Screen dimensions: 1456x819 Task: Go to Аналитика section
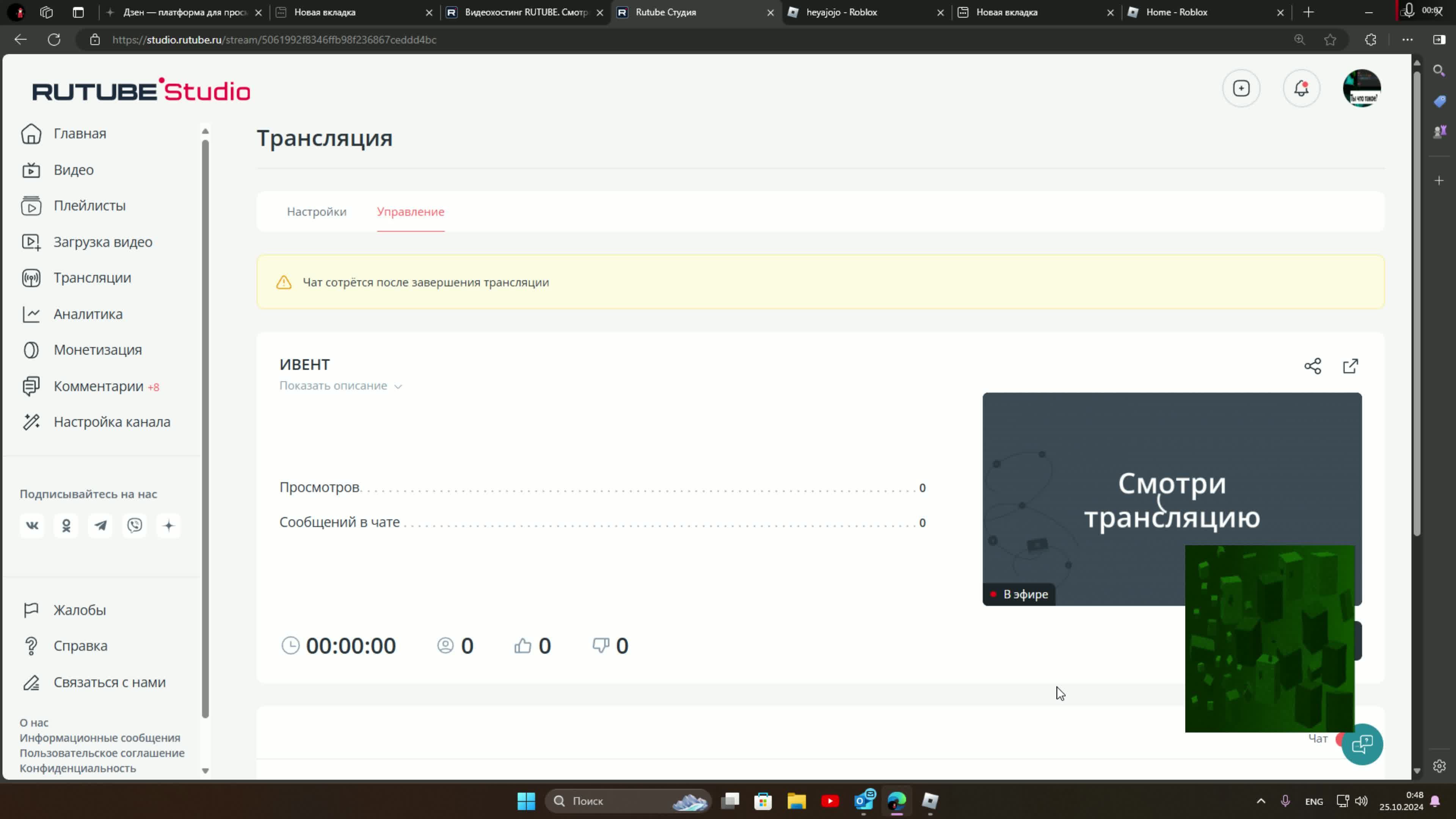88,314
